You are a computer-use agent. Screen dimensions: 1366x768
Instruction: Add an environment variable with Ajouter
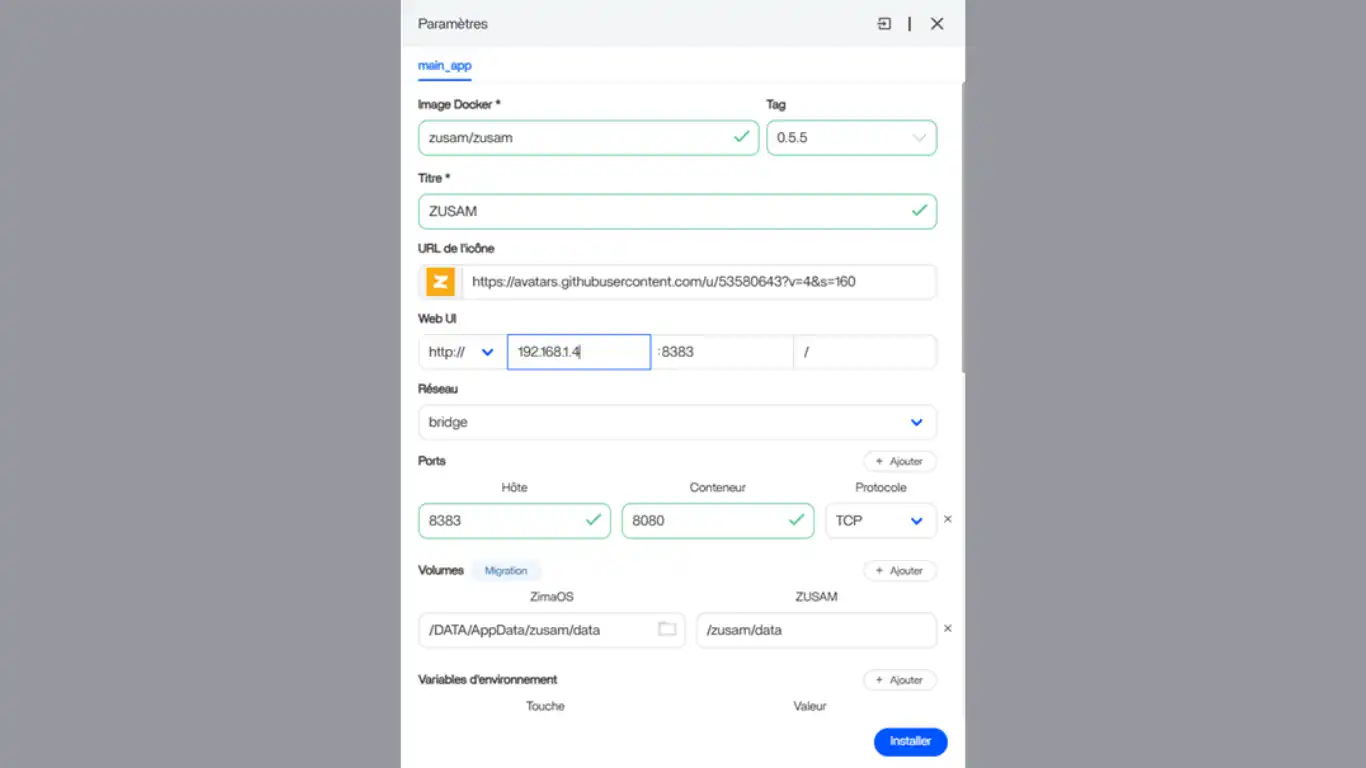900,680
